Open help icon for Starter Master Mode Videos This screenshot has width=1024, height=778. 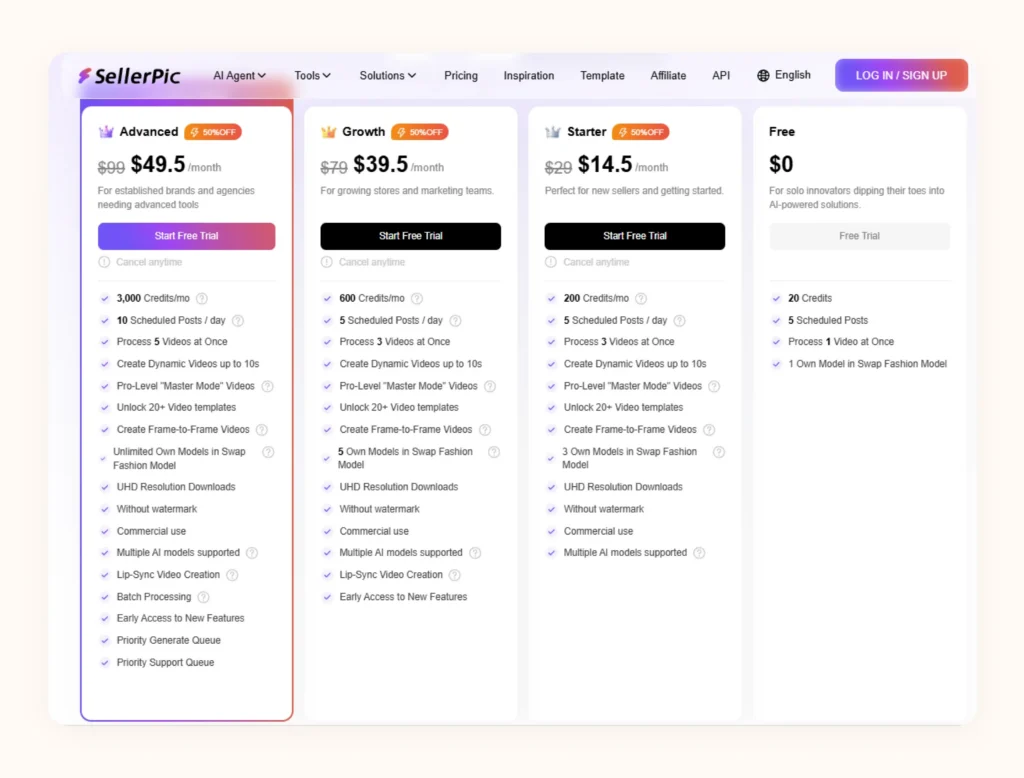point(714,386)
